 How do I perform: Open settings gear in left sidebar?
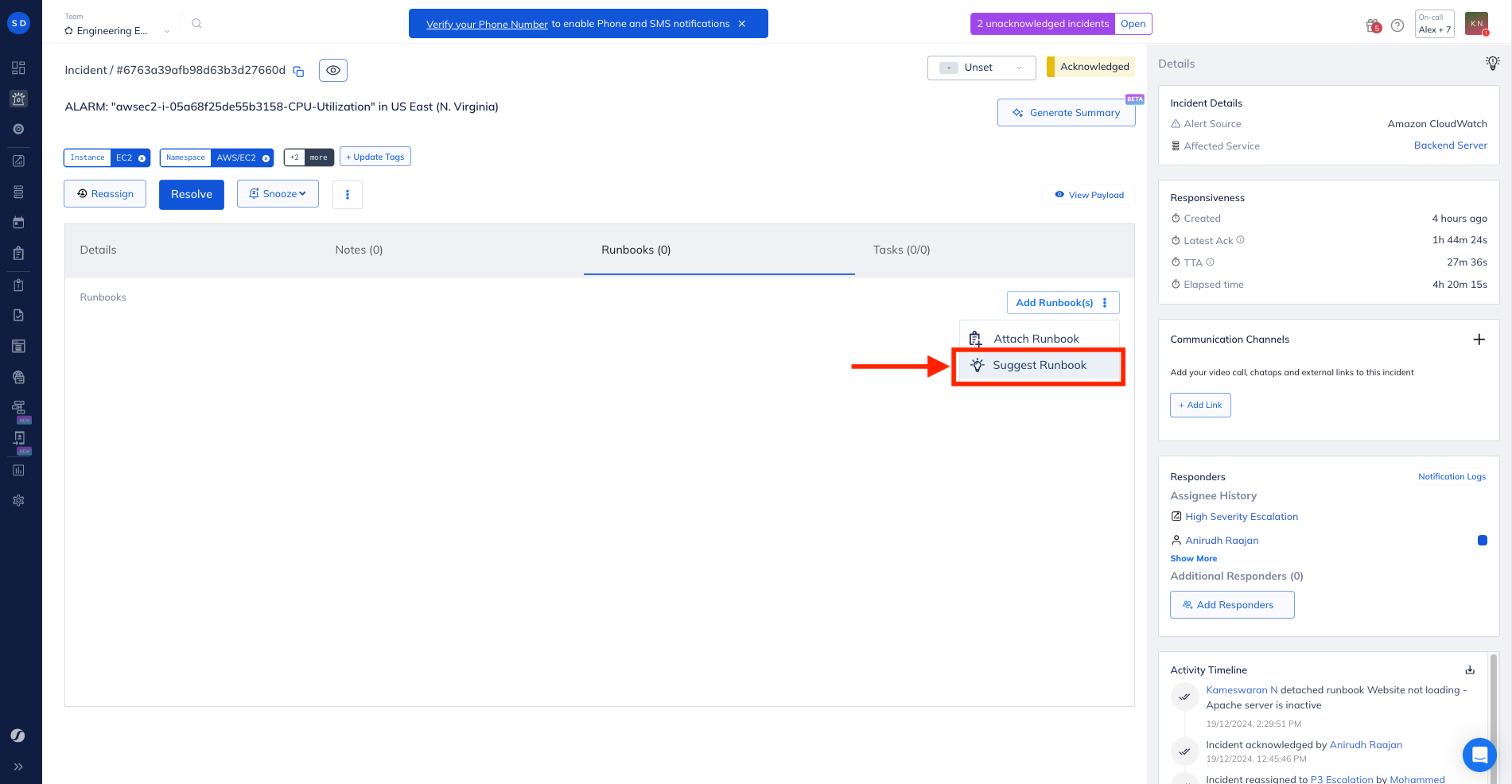pos(18,500)
